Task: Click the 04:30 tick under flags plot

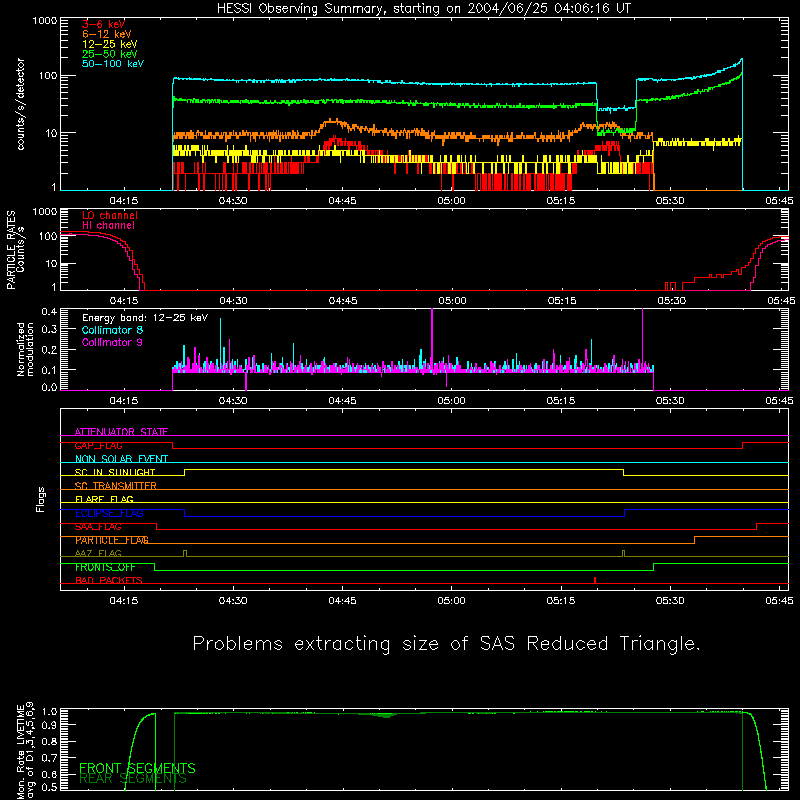Action: coord(233,601)
